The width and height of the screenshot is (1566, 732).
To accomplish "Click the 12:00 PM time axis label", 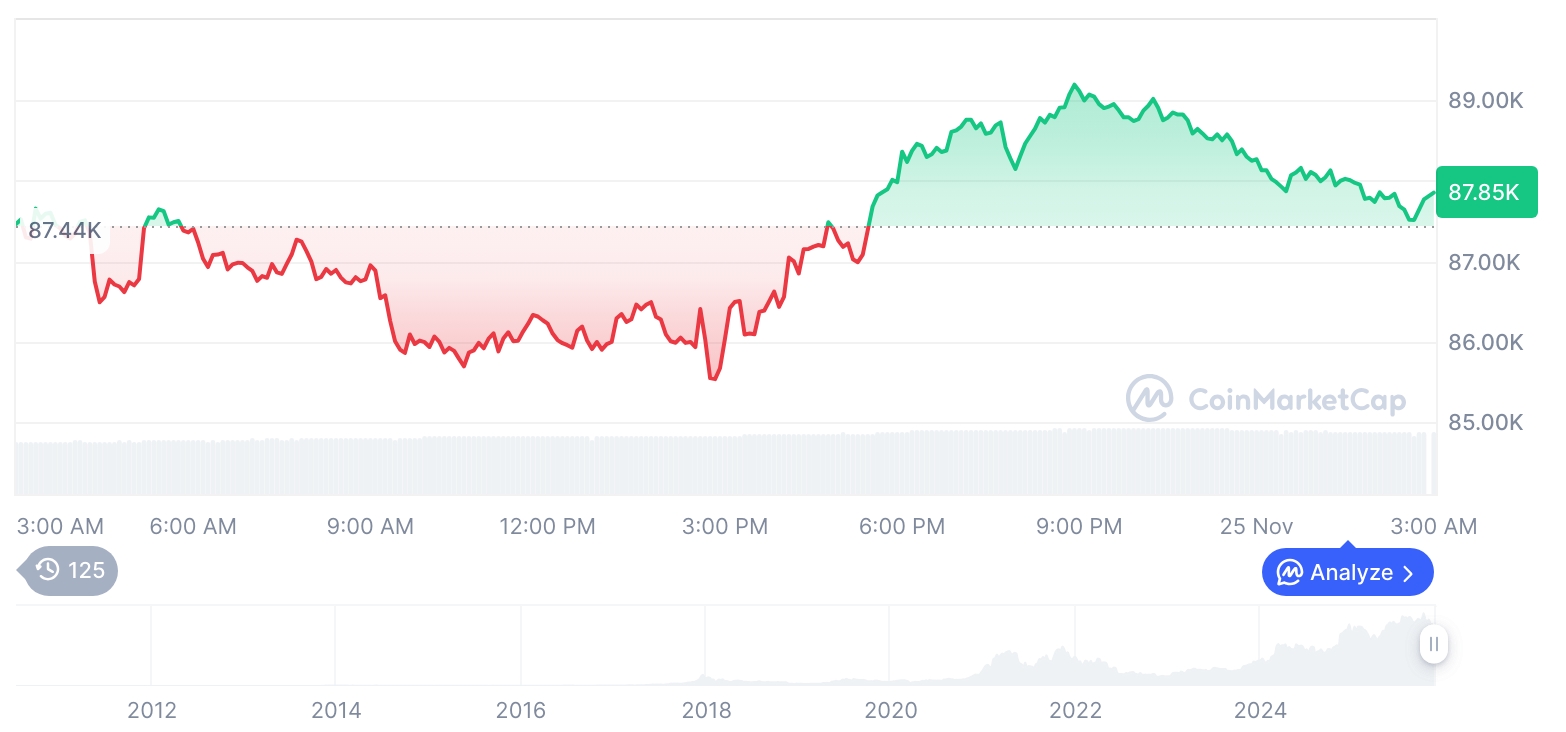I will [x=547, y=526].
